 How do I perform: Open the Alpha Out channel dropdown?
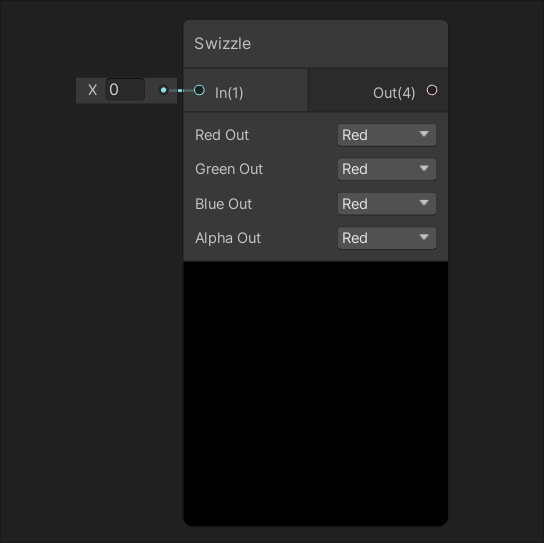(x=387, y=238)
